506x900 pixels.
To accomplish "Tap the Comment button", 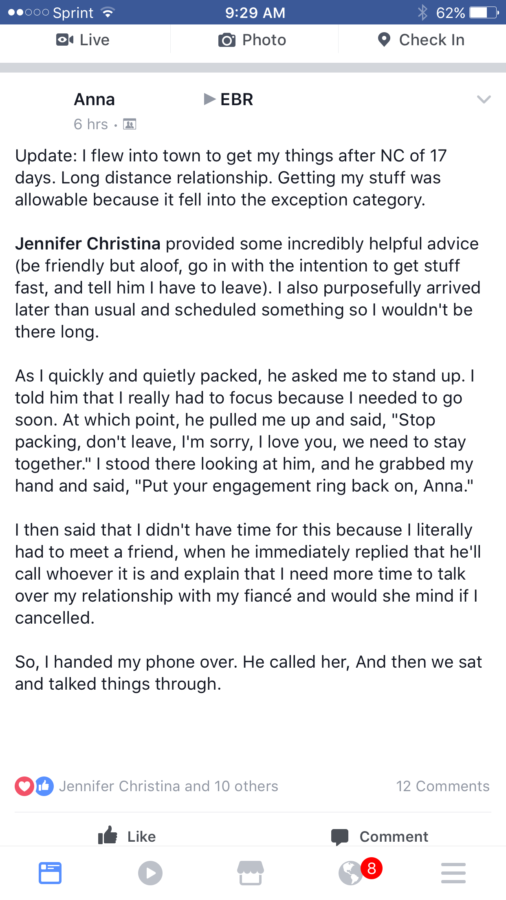I will pyautogui.click(x=380, y=836).
